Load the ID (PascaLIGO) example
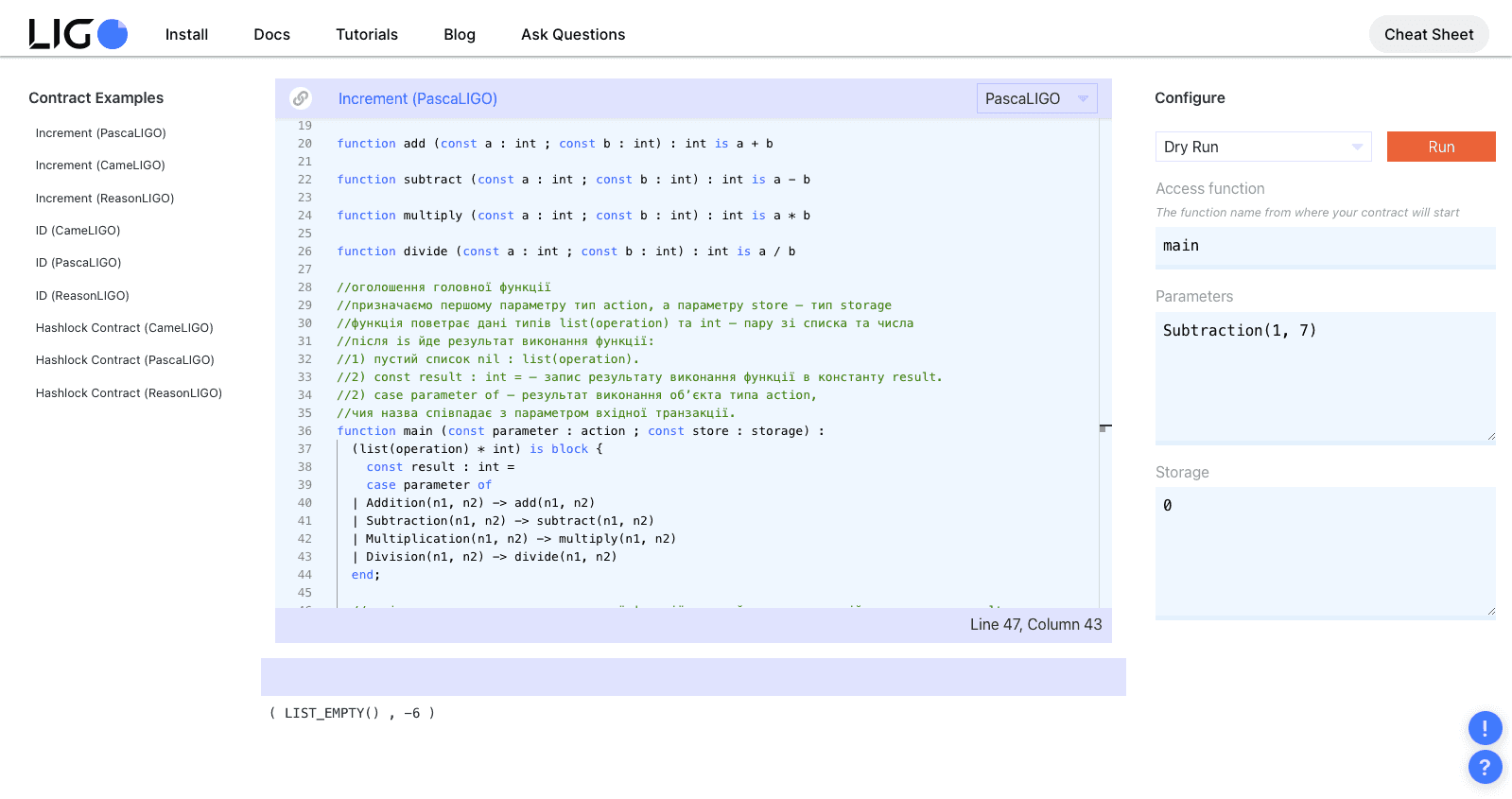Viewport: 1512px width, 799px height. [78, 263]
